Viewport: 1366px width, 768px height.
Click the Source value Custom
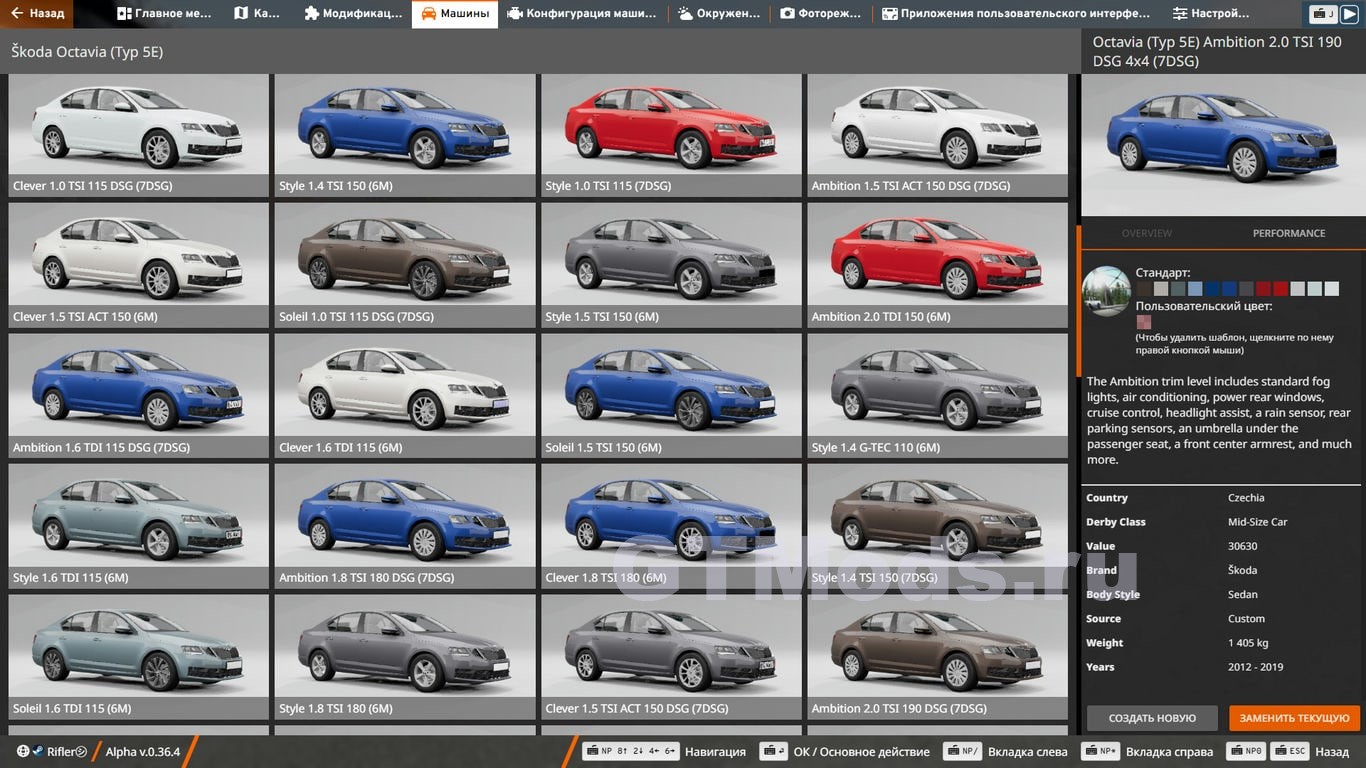[x=1246, y=619]
